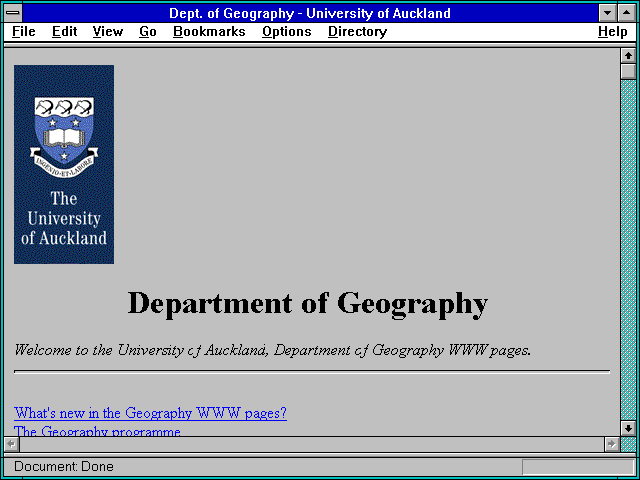The width and height of the screenshot is (640, 480).
Task: Open the Bookmarks menu
Action: point(209,31)
